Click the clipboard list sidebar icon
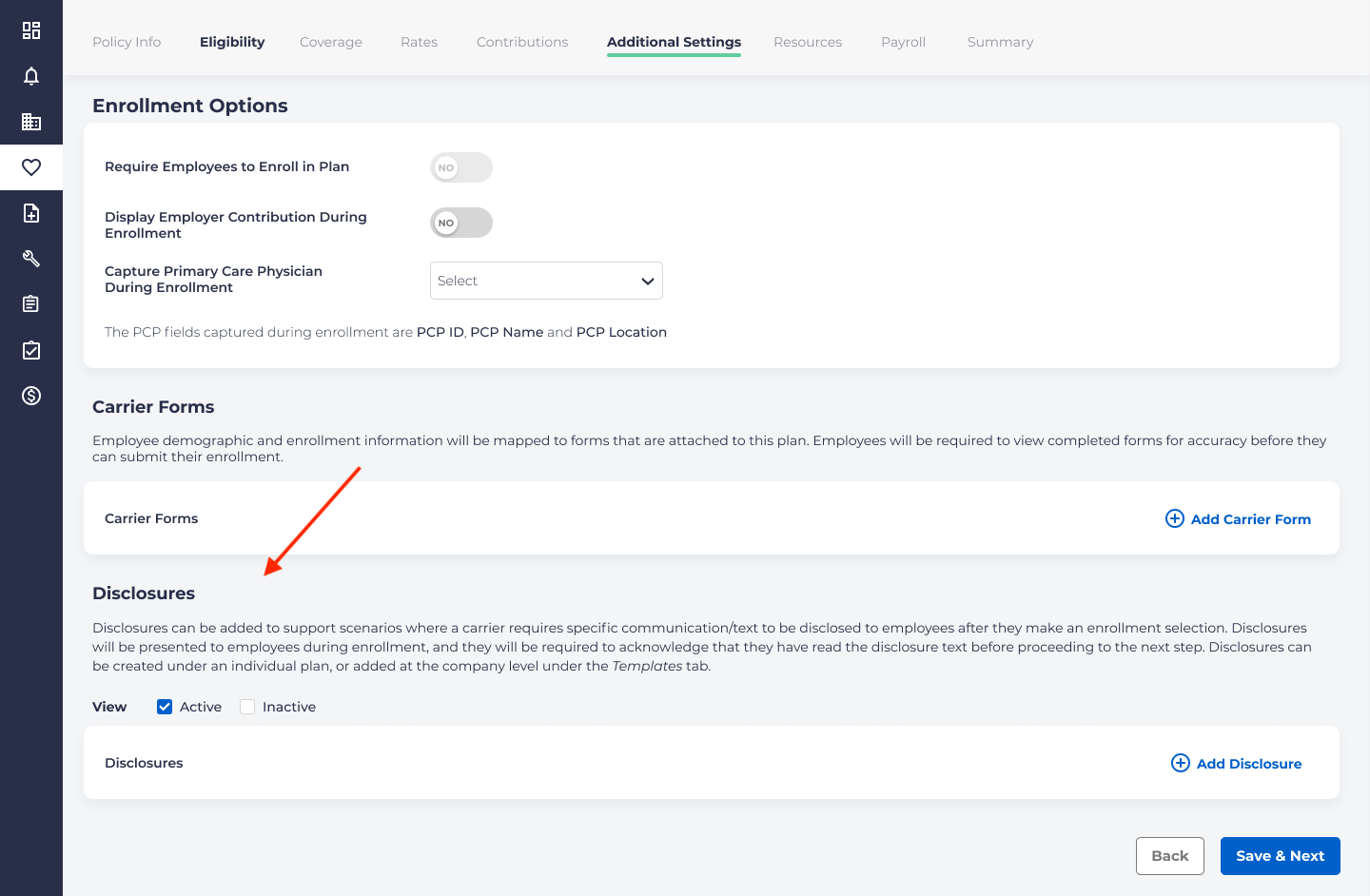The height and width of the screenshot is (896, 1370). [x=31, y=304]
